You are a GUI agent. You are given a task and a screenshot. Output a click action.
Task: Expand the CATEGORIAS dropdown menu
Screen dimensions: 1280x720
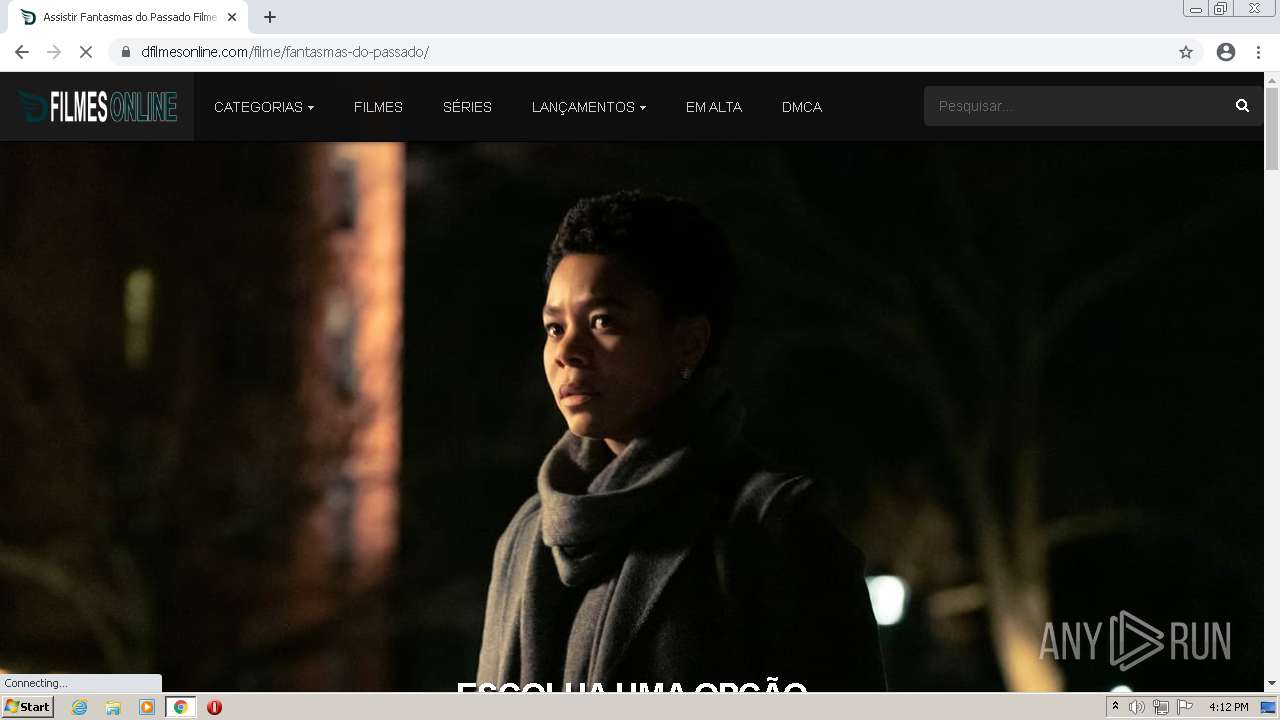click(x=264, y=107)
